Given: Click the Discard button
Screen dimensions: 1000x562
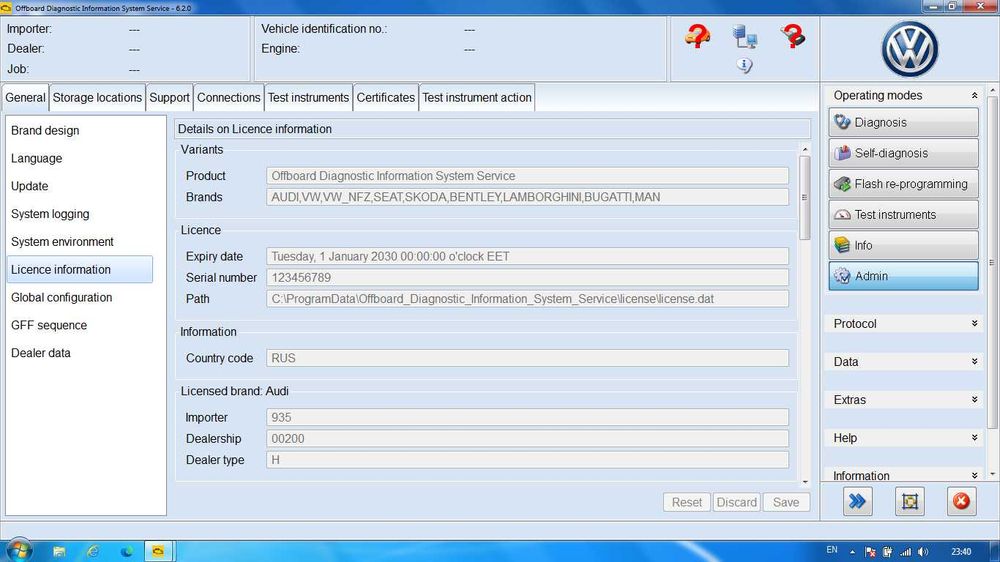Looking at the screenshot, I should 737,502.
